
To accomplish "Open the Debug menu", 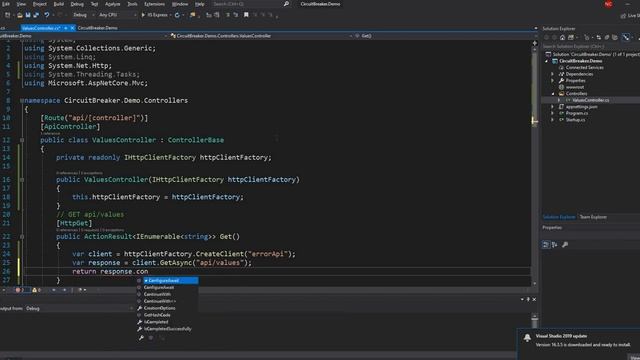I will pos(77,4).
